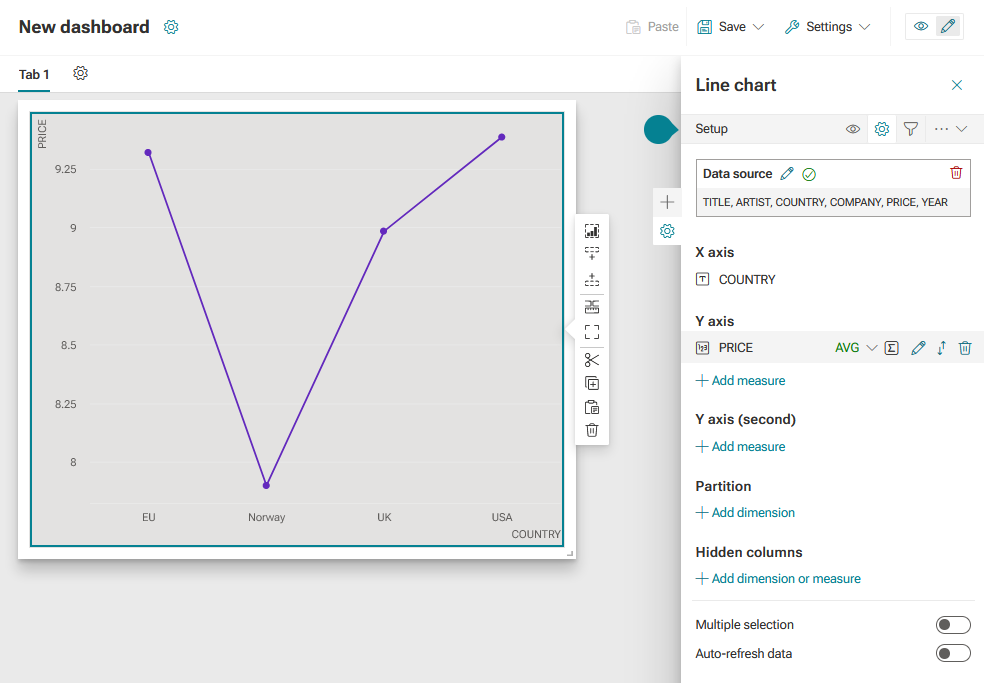Delete the PRICE measure trash icon
This screenshot has width=984, height=683.
coord(965,348)
